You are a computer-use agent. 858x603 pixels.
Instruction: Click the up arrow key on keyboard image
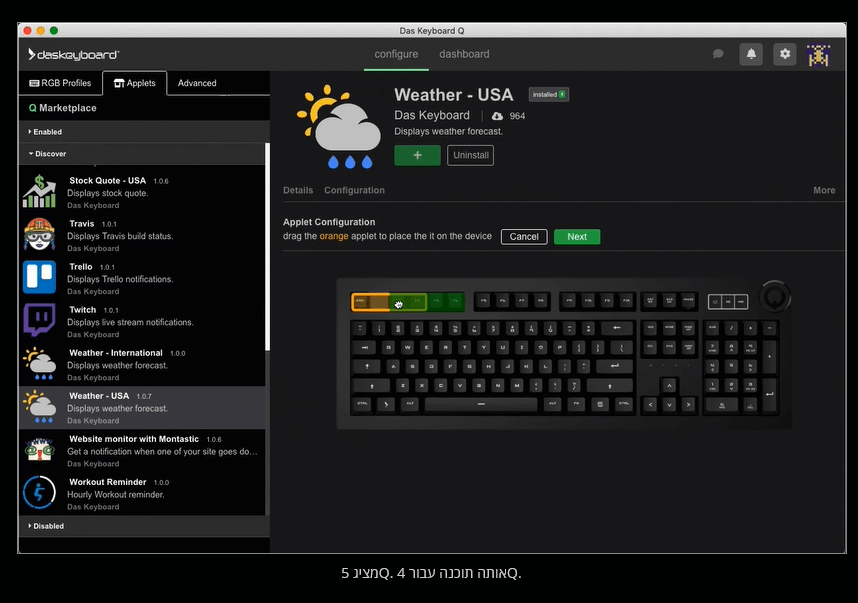[x=669, y=386]
